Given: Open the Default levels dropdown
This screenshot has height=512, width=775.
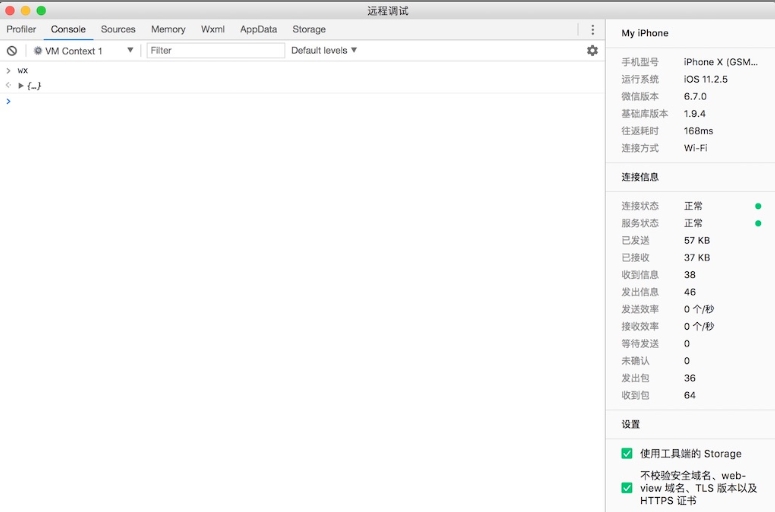Looking at the screenshot, I should coord(324,50).
